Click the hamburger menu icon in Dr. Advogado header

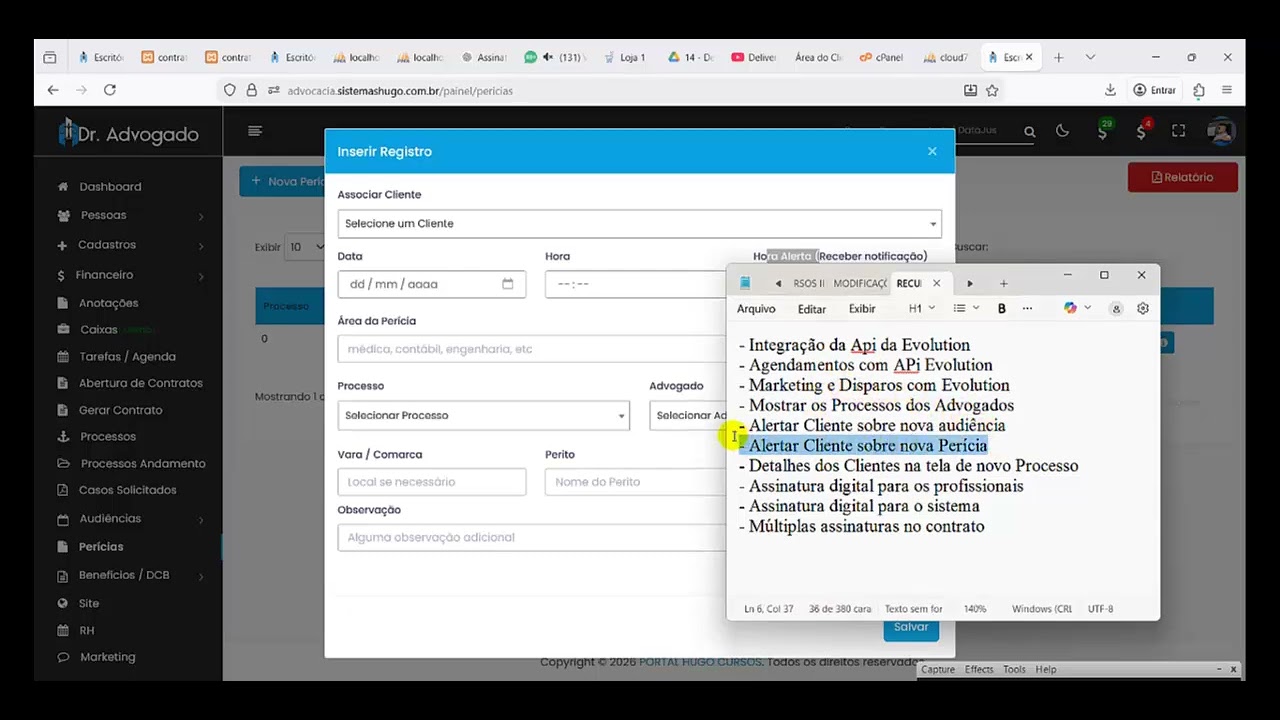pos(255,131)
